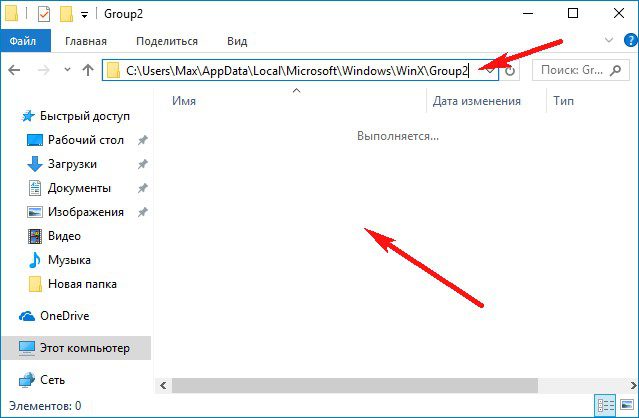Click the pin icon beside Документы
Screen dimensions: 639x418
(142, 189)
